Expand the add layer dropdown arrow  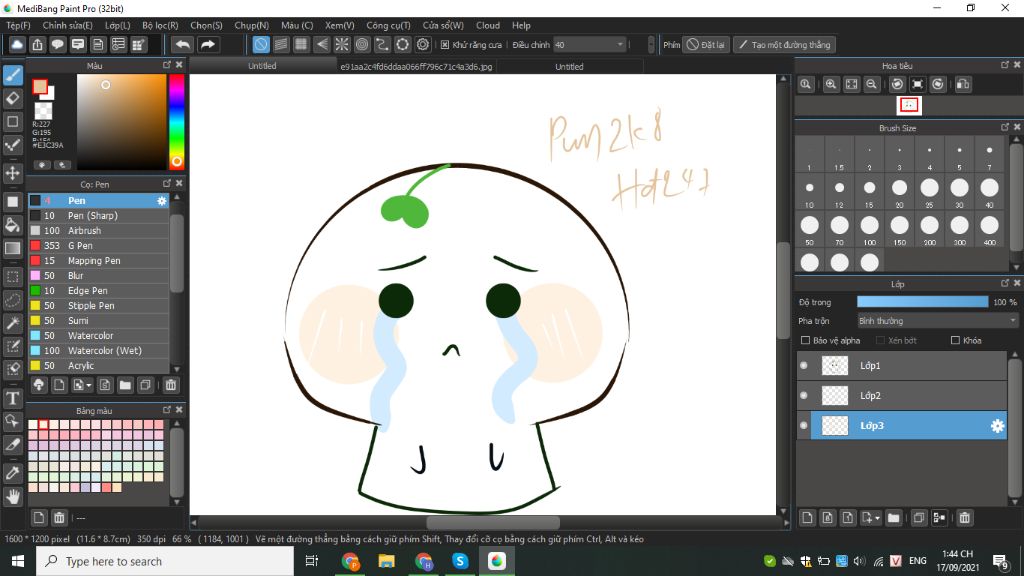click(877, 519)
